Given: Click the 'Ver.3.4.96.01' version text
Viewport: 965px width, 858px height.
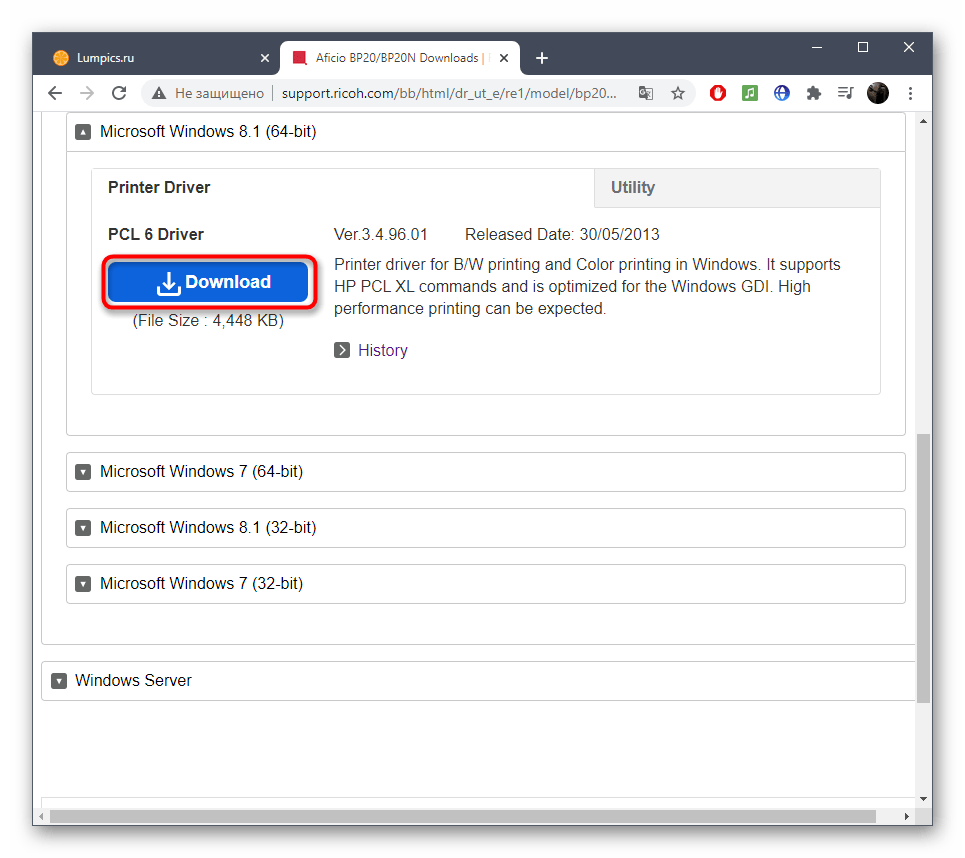Looking at the screenshot, I should [380, 235].
